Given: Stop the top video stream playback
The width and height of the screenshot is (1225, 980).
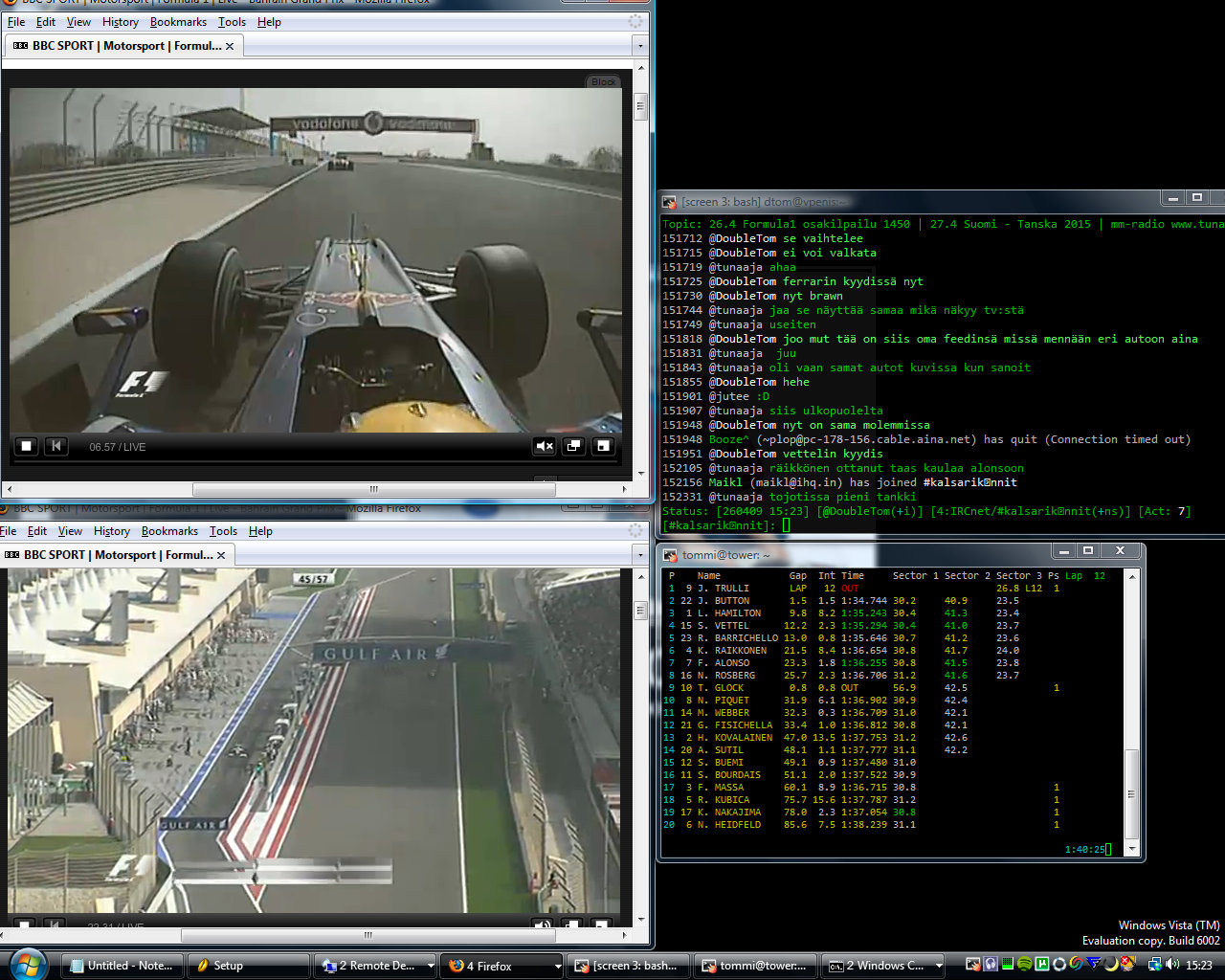Looking at the screenshot, I should point(27,446).
